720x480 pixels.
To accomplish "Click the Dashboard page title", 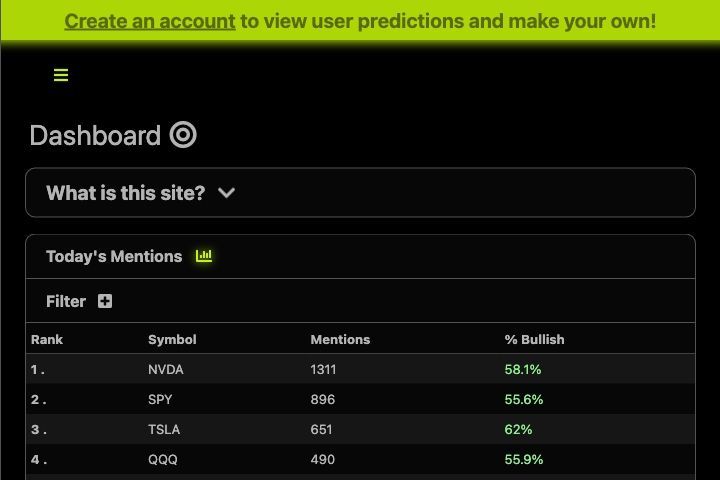I will coord(95,136).
